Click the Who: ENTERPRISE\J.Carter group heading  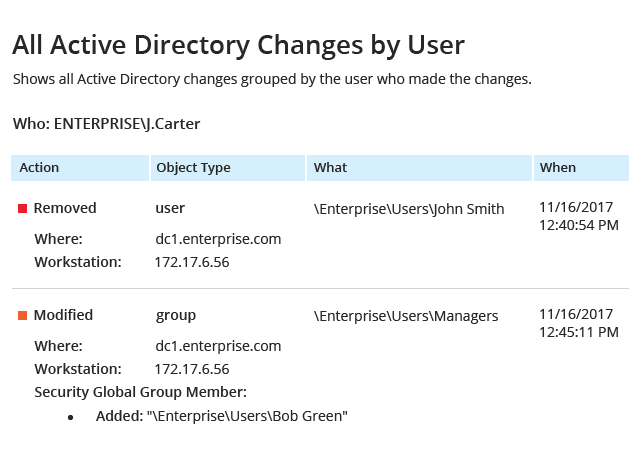point(107,124)
